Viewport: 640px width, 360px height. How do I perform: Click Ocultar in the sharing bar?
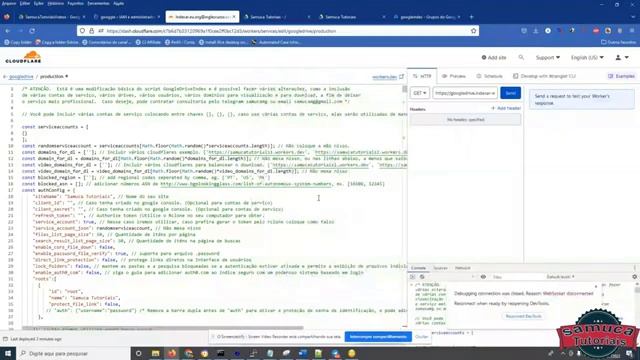click(422, 337)
